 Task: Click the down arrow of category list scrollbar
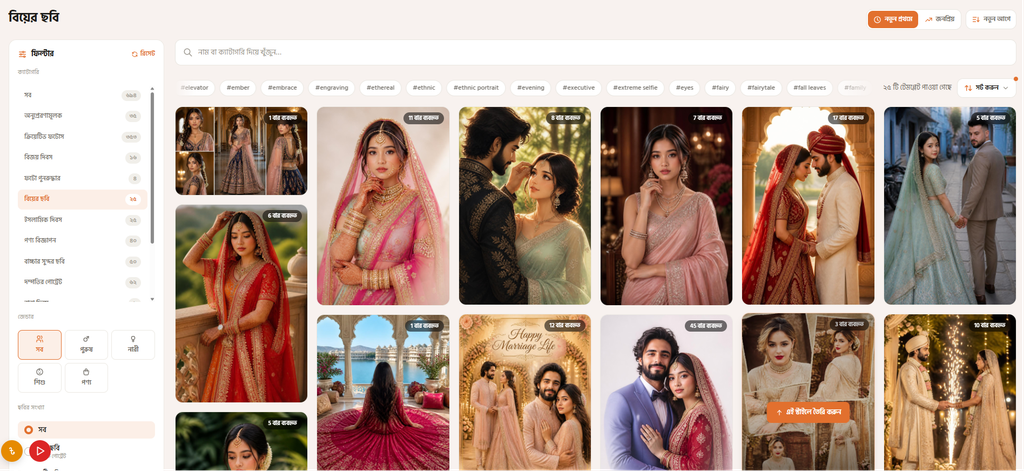click(152, 299)
